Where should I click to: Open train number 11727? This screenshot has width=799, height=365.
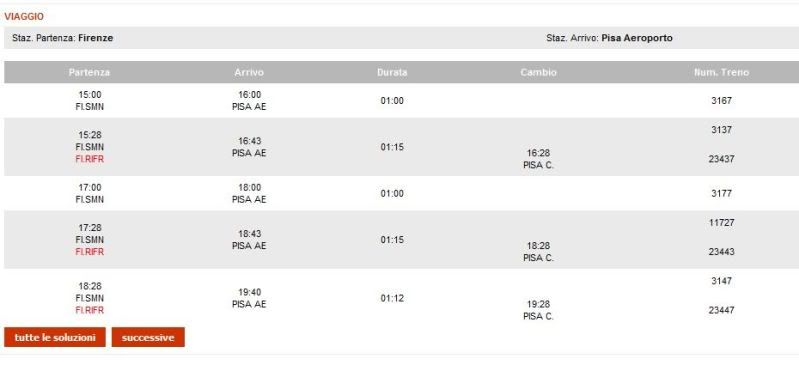click(721, 223)
